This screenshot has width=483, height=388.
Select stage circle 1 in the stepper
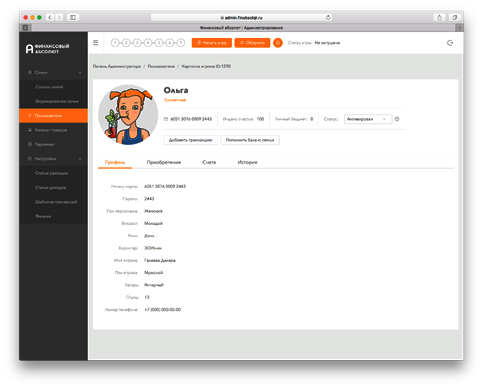tap(115, 43)
